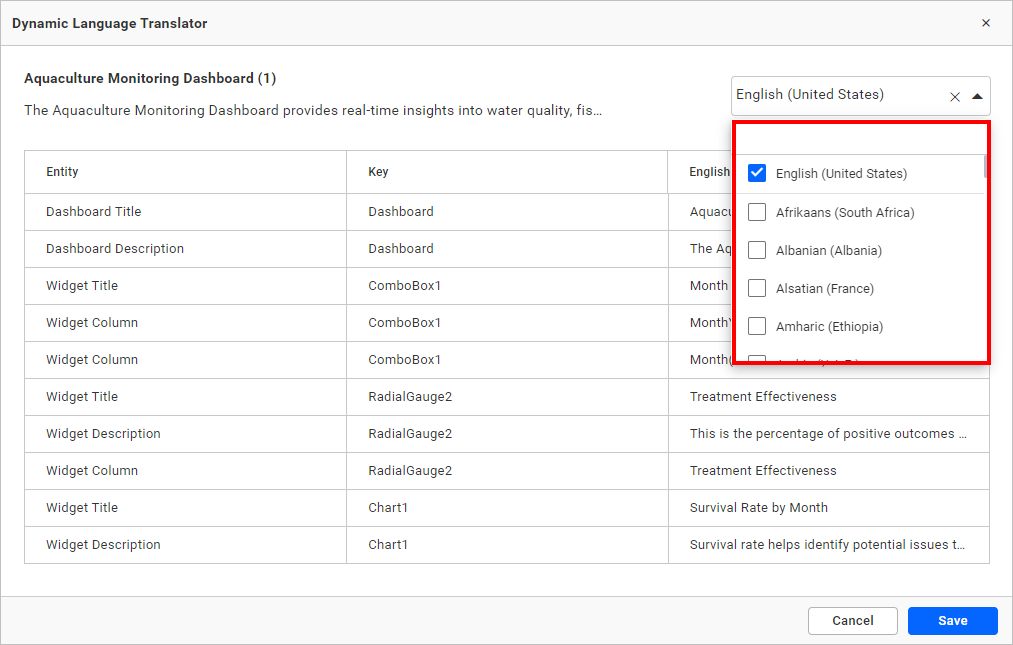Tick the Alsatian (France) checkbox
This screenshot has width=1013, height=645.
(x=757, y=288)
